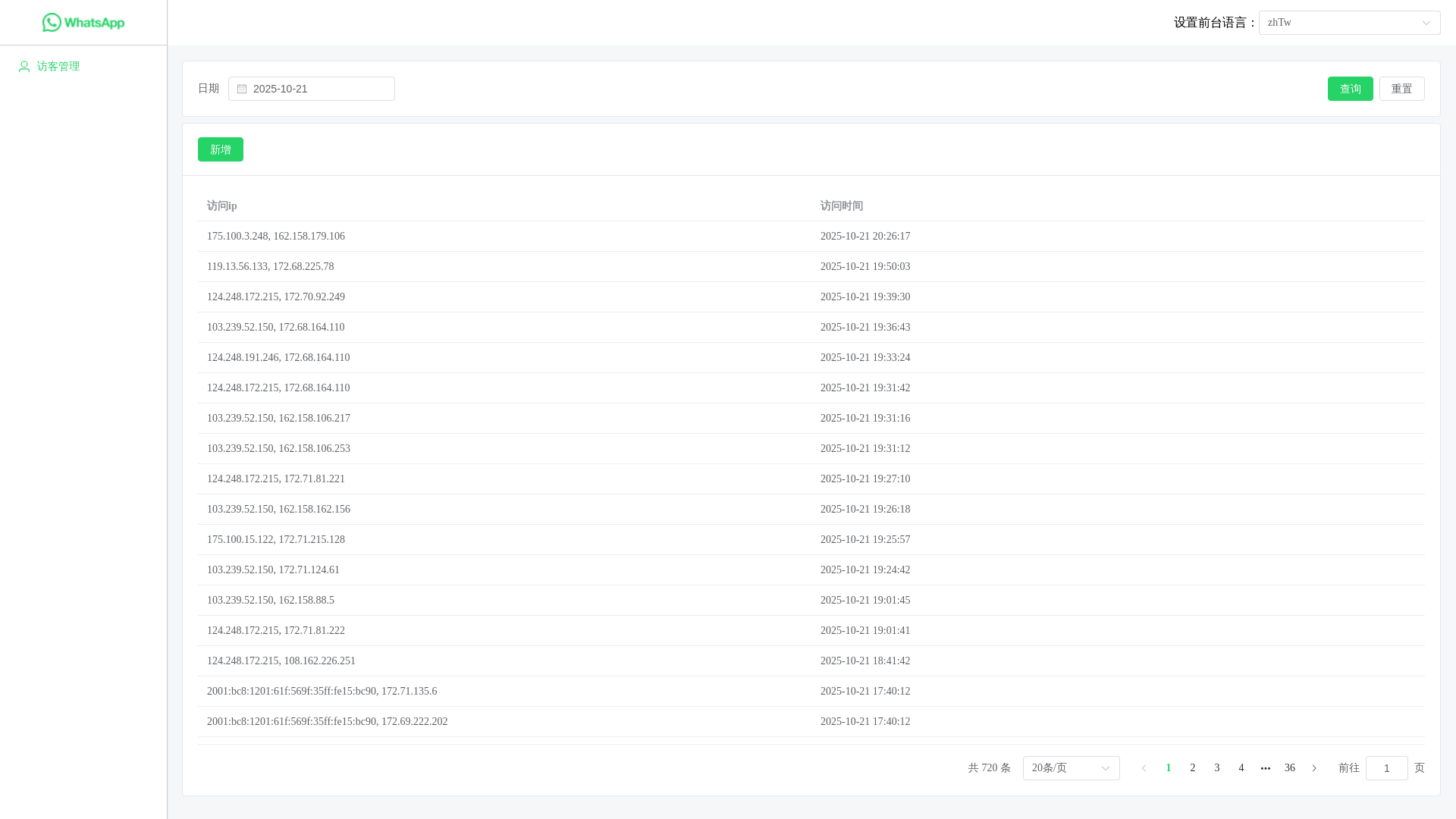Select row with IP 175.100.3.248
1456x819 pixels.
tap(276, 237)
